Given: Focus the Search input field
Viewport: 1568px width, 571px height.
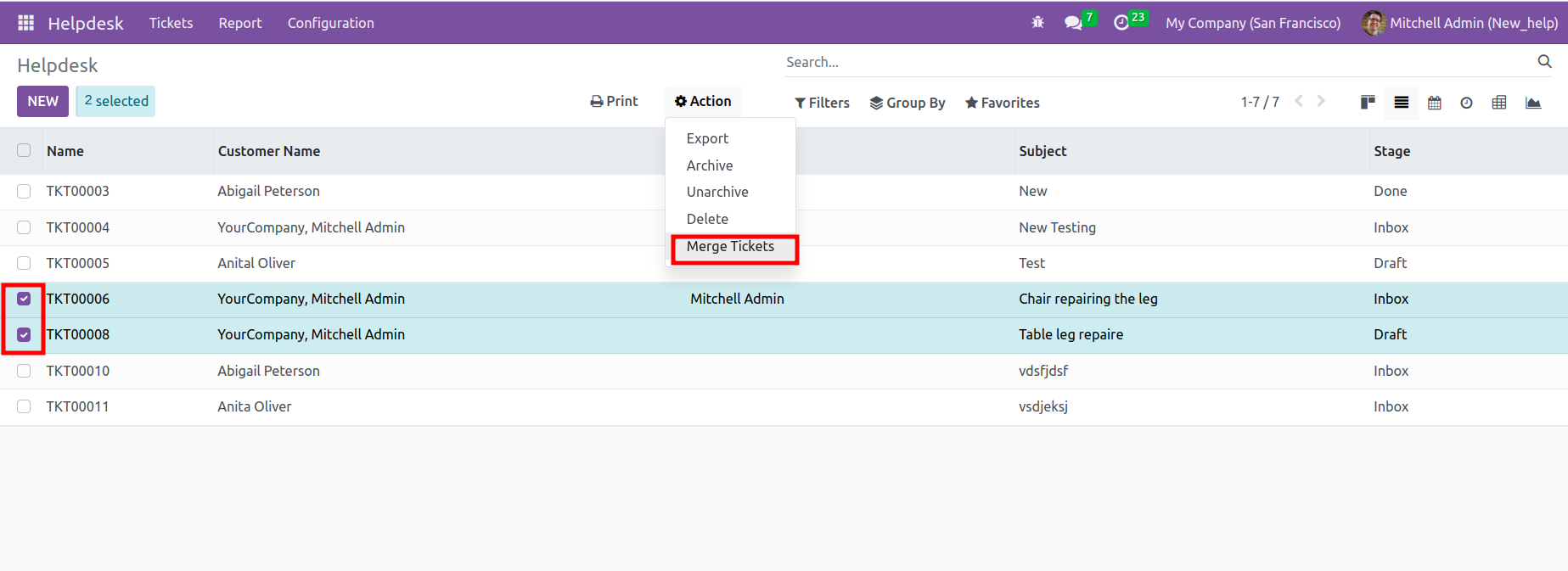Looking at the screenshot, I should point(1155,62).
